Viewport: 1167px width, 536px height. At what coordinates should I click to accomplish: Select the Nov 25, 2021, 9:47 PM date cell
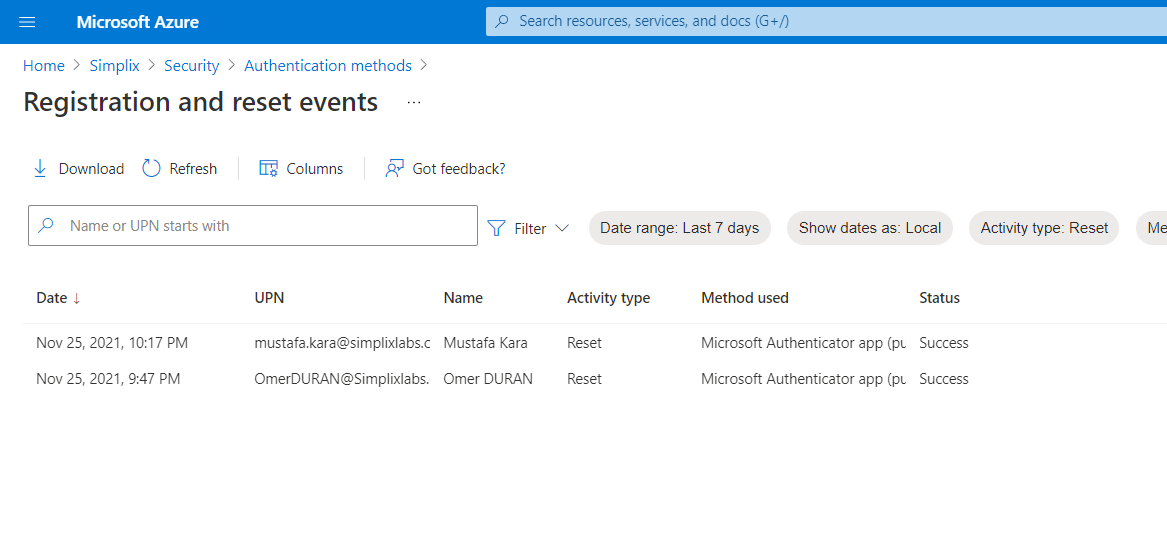pos(108,379)
